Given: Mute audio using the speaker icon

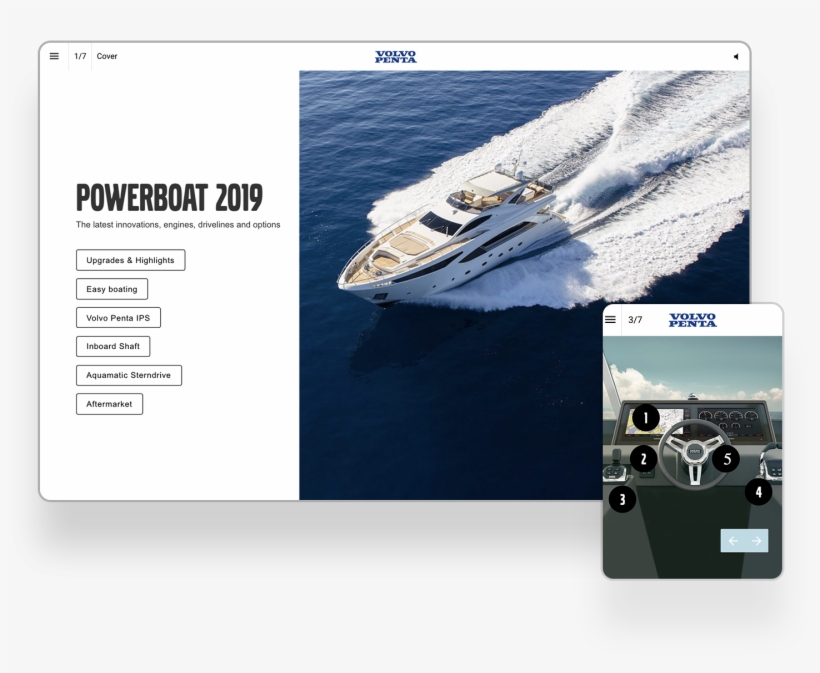Looking at the screenshot, I should (x=737, y=56).
